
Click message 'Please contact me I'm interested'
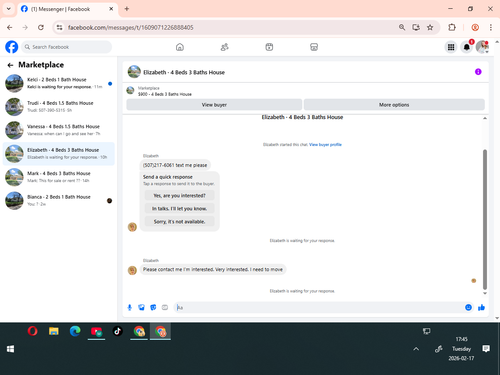(213, 269)
